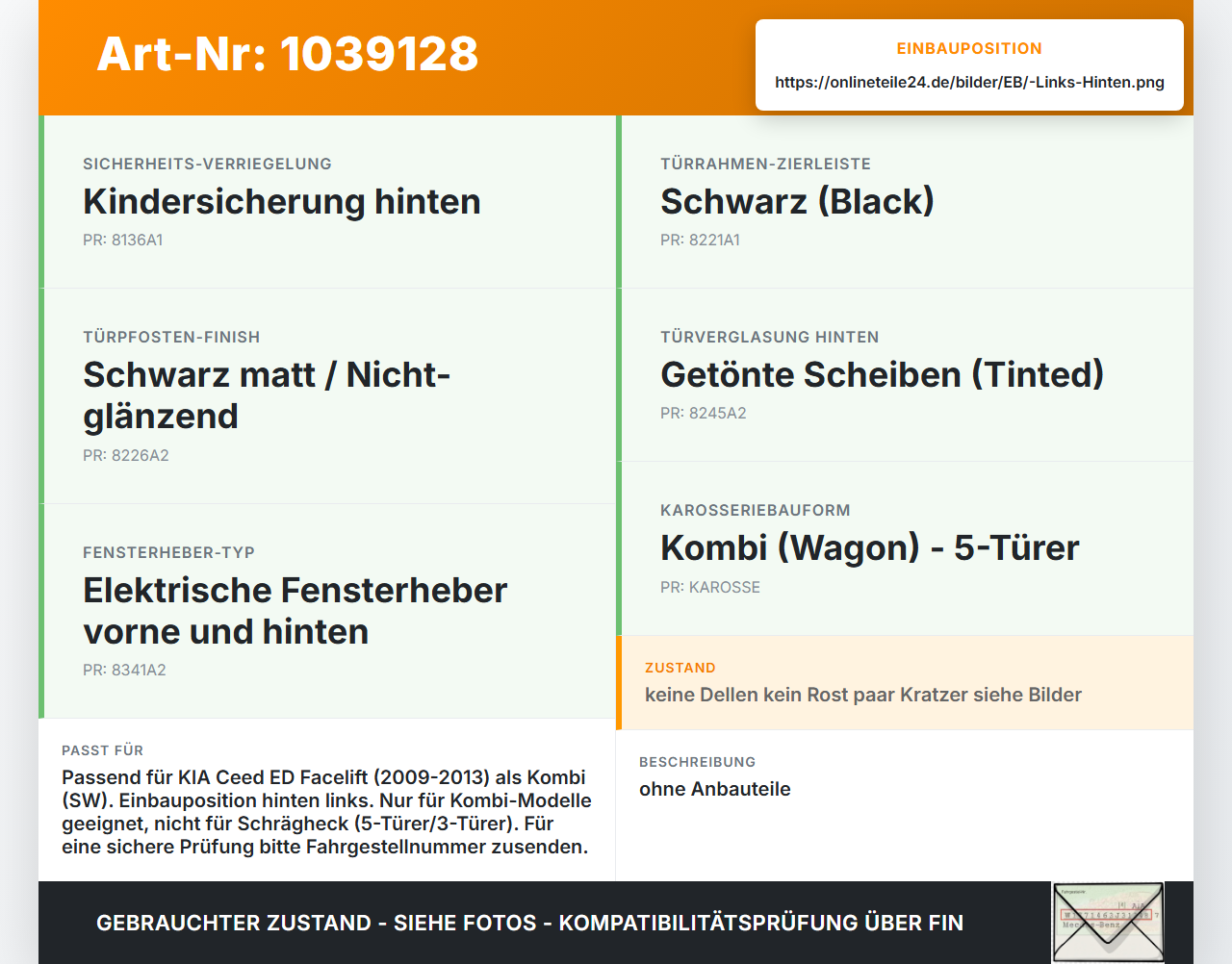Select the PASST FÜR compatibility text
1232x964 pixels.
326,812
